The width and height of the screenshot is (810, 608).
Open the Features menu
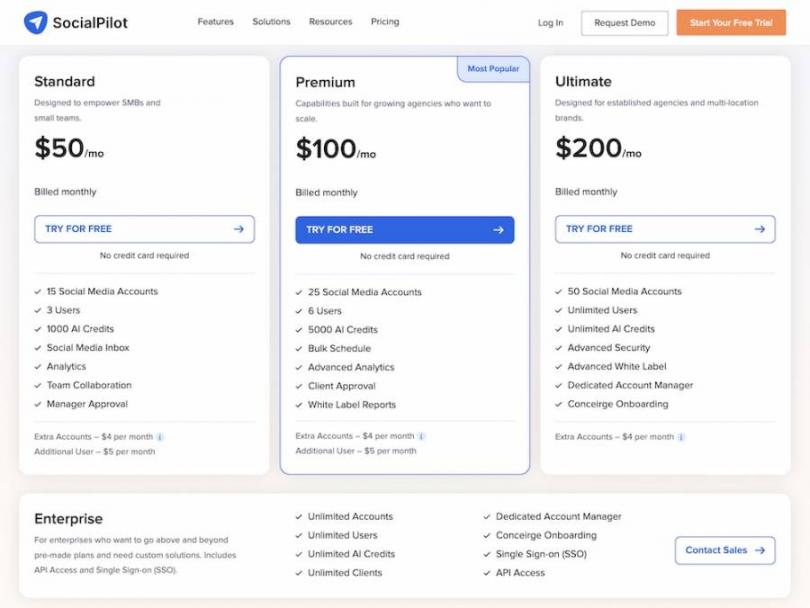215,22
